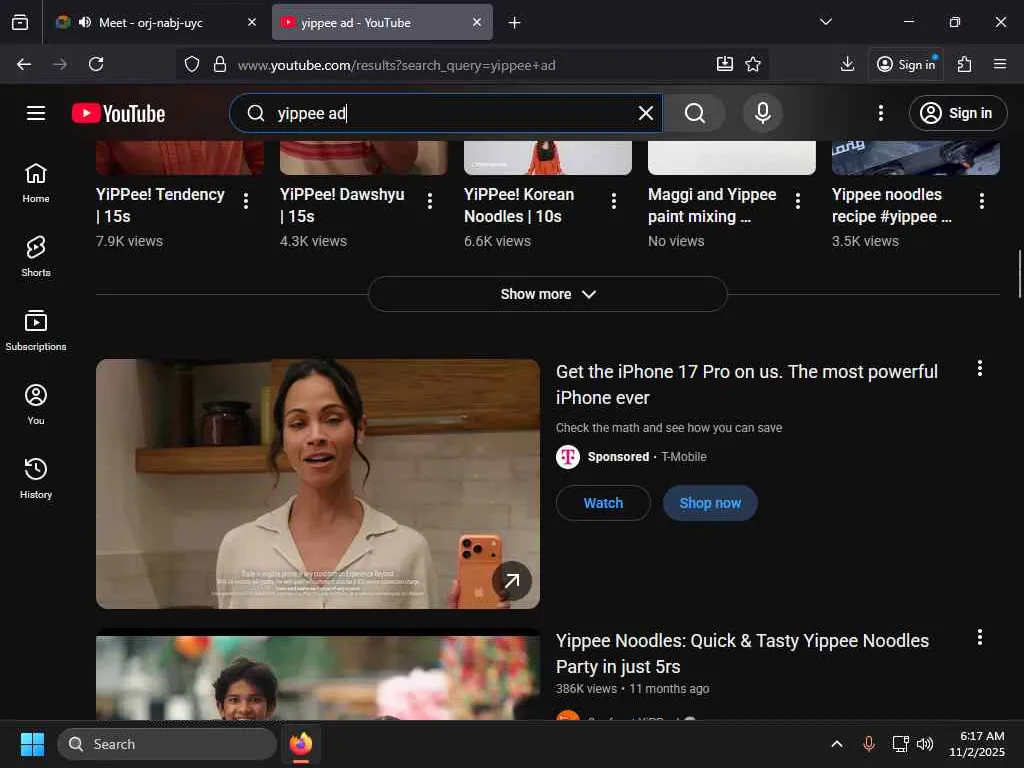Open Firefox View tab icon
The height and width of the screenshot is (768, 1024).
(x=20, y=22)
